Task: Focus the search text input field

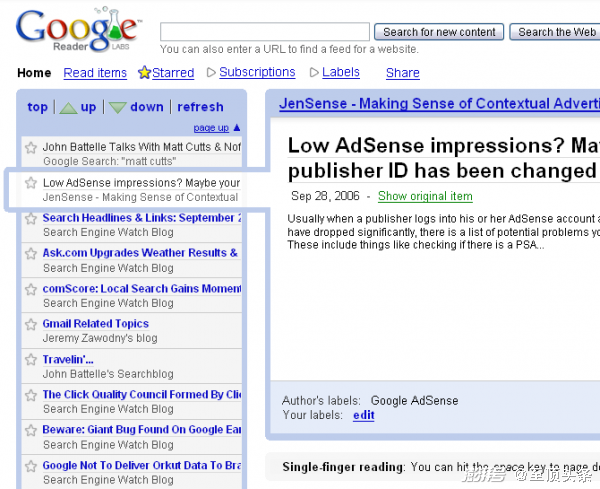Action: coord(265,31)
